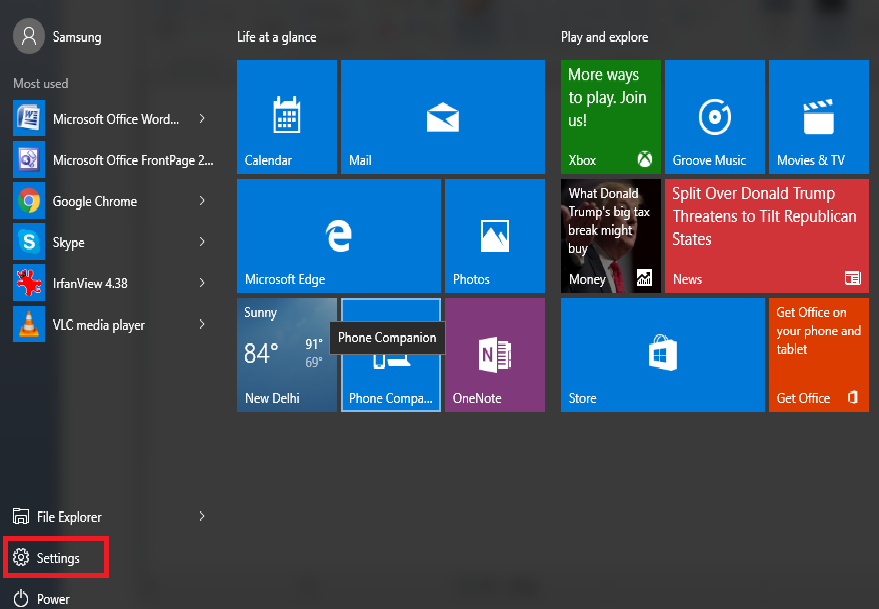Image resolution: width=879 pixels, height=609 pixels.
Task: Open the Photos tile
Action: click(494, 236)
